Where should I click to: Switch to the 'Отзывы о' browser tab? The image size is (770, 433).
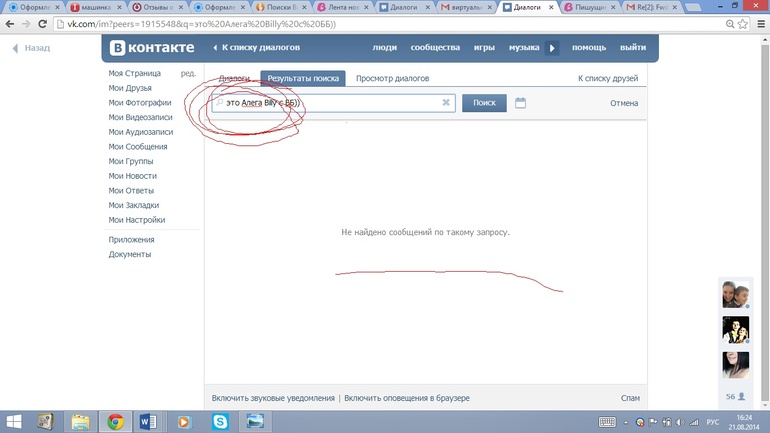(x=157, y=7)
